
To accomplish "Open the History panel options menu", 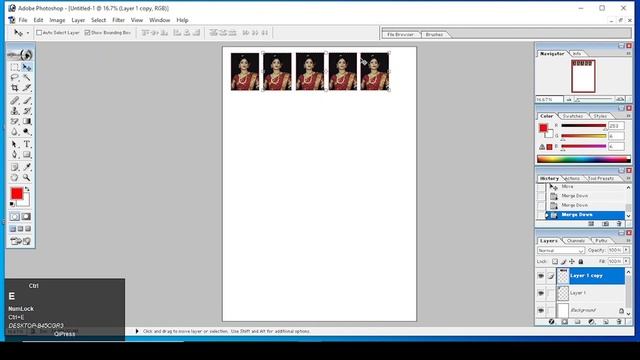I will click(628, 178).
